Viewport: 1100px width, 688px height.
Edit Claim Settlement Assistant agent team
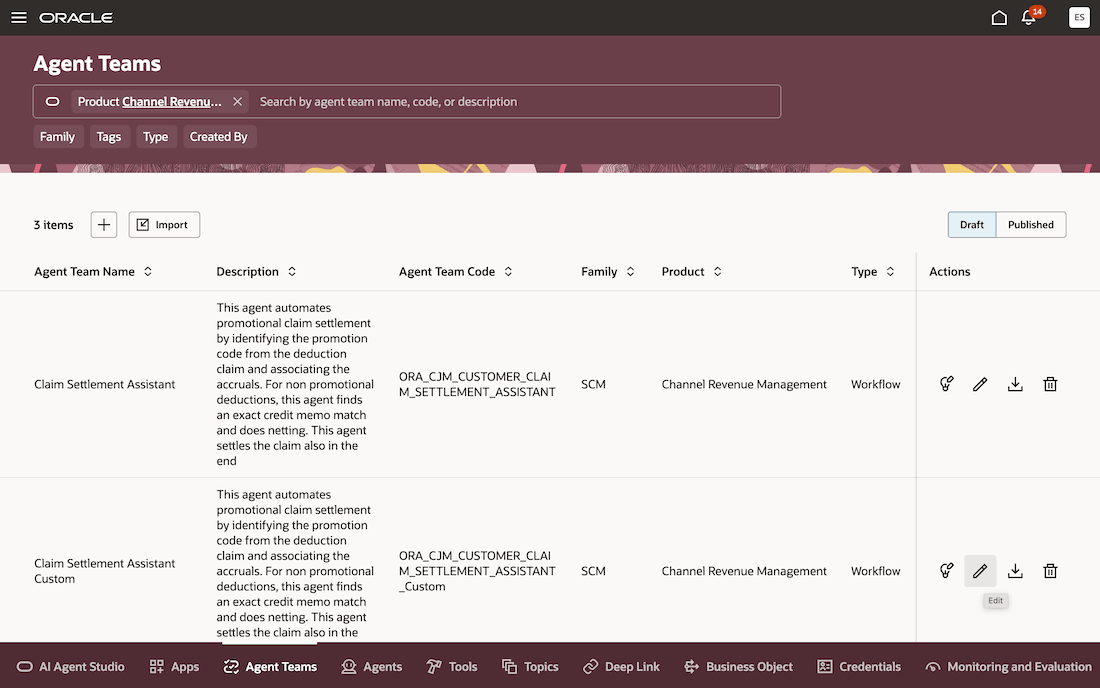click(980, 384)
